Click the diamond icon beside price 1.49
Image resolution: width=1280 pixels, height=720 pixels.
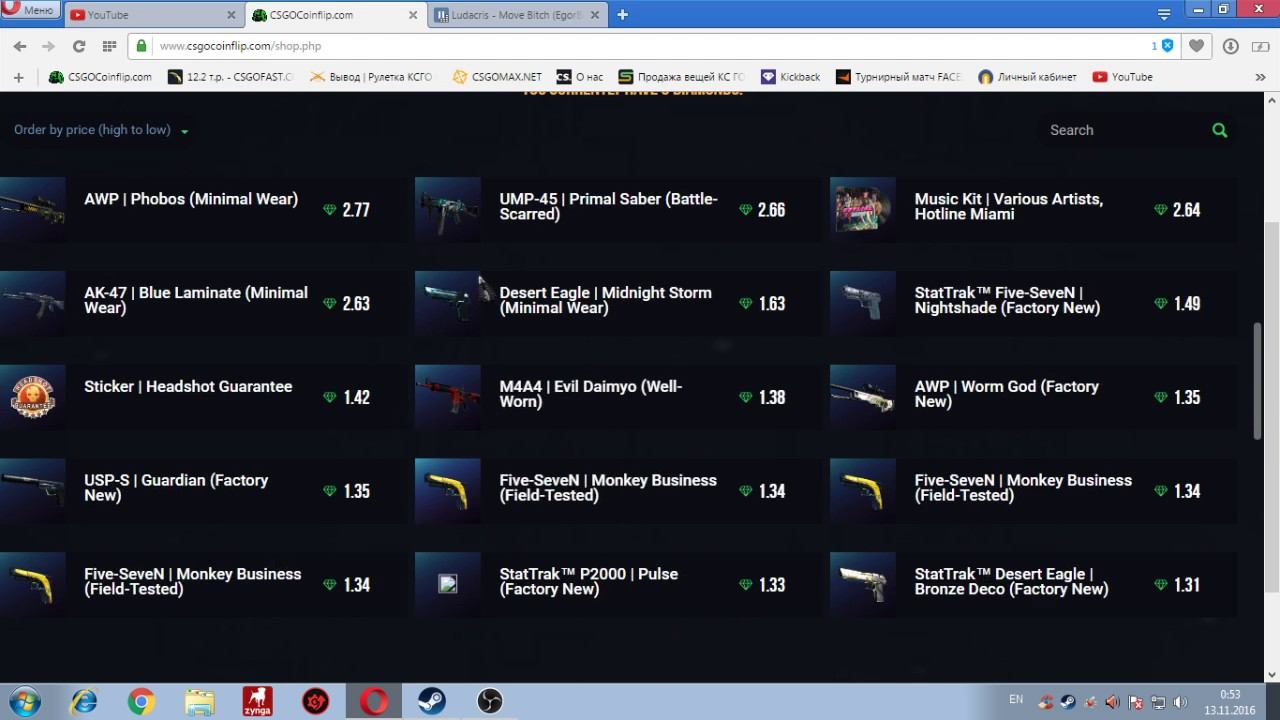[1160, 304]
